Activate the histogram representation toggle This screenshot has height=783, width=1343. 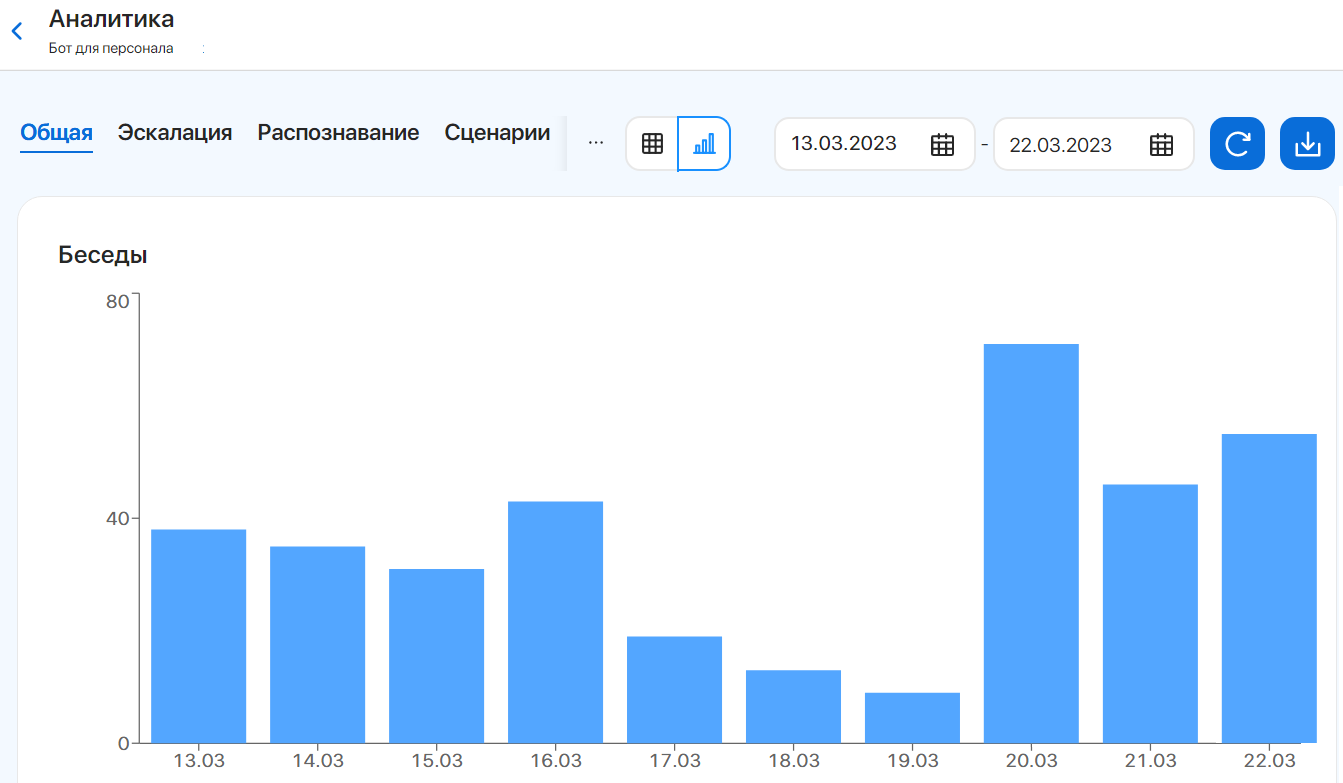click(706, 143)
